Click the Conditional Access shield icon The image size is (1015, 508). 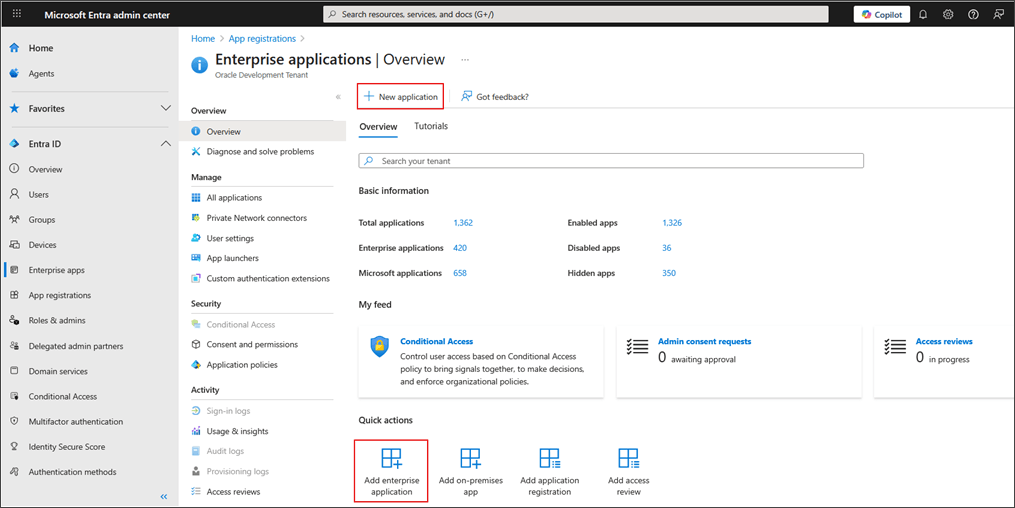click(x=380, y=347)
